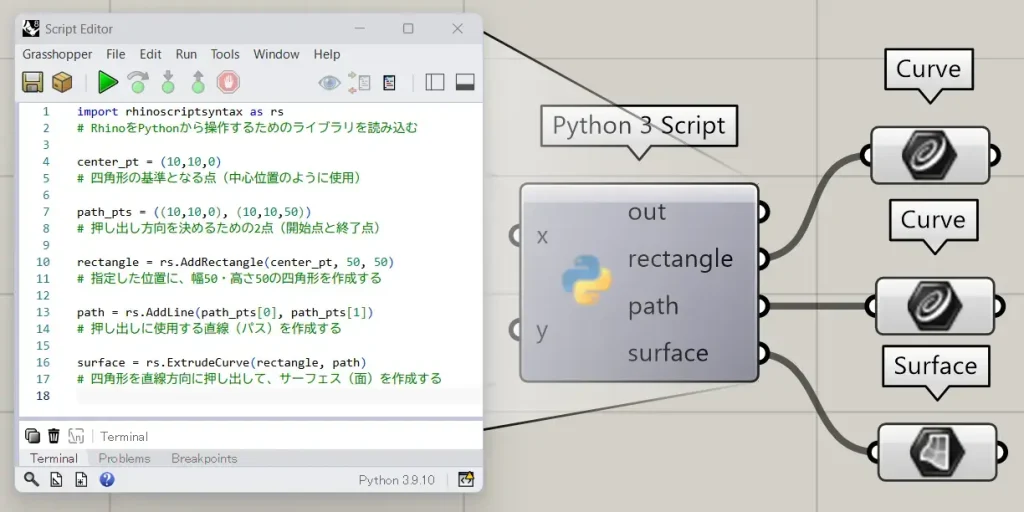Switch to the Problems tab
1024x512 pixels.
[124, 458]
